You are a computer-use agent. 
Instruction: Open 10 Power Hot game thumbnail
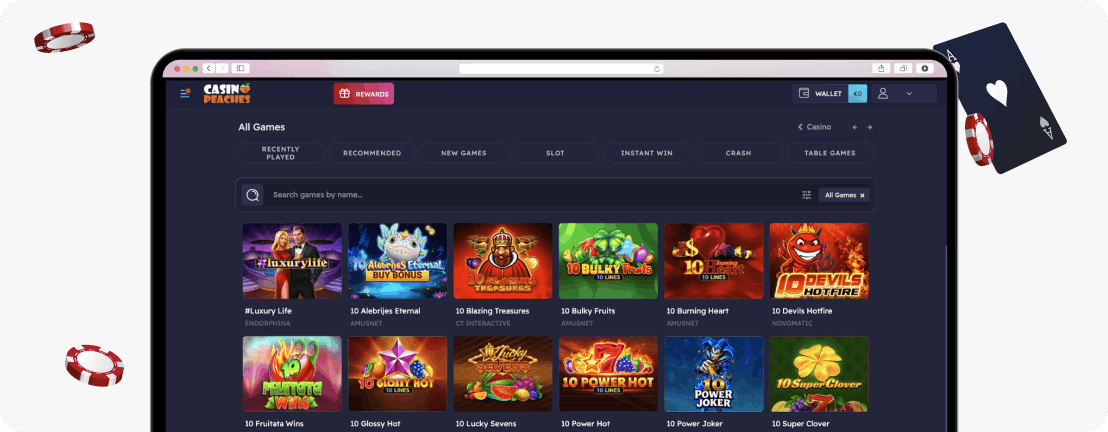pyautogui.click(x=608, y=374)
